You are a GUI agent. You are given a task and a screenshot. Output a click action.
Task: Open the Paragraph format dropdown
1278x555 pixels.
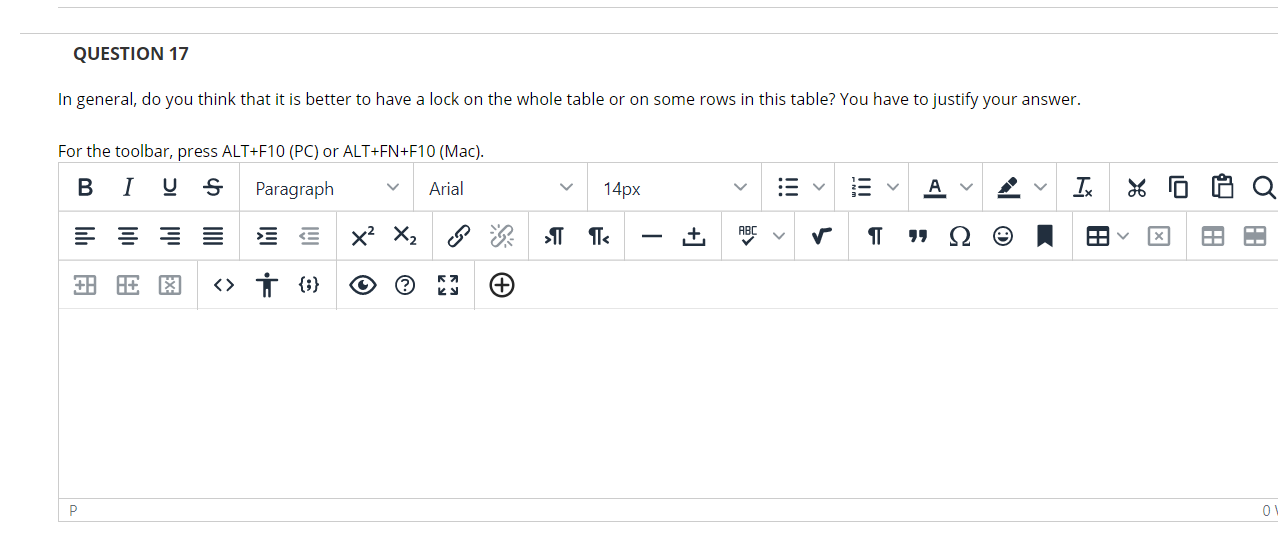click(x=326, y=188)
